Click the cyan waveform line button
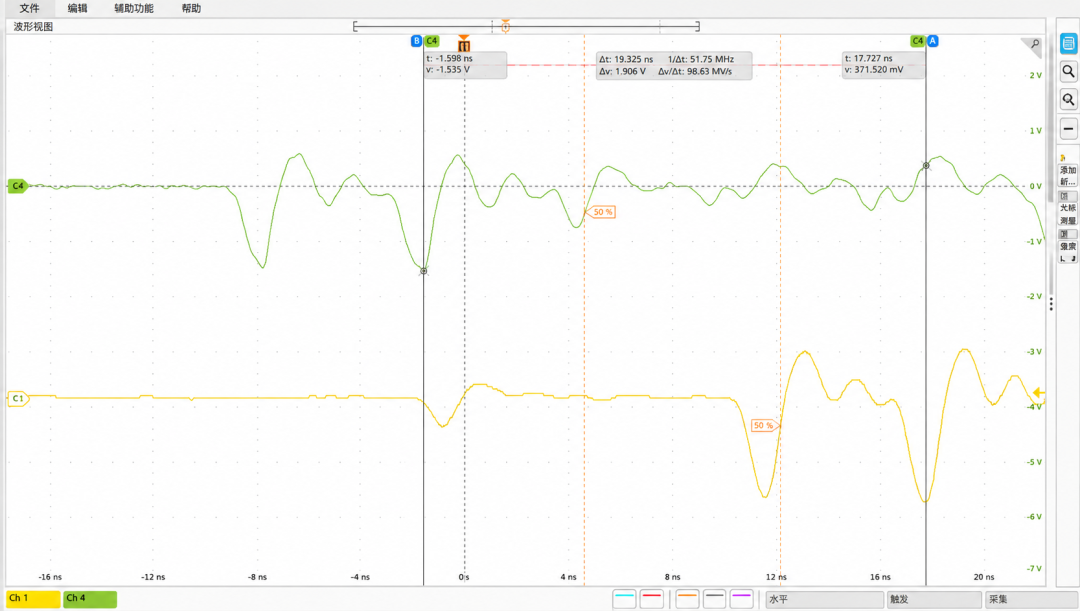 click(x=624, y=599)
